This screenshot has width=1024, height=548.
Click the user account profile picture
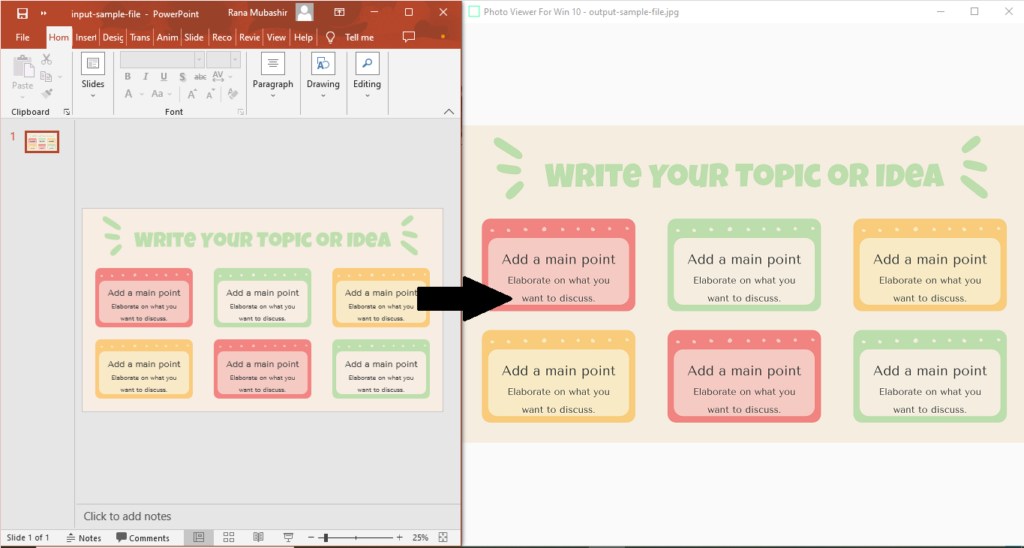tap(304, 12)
